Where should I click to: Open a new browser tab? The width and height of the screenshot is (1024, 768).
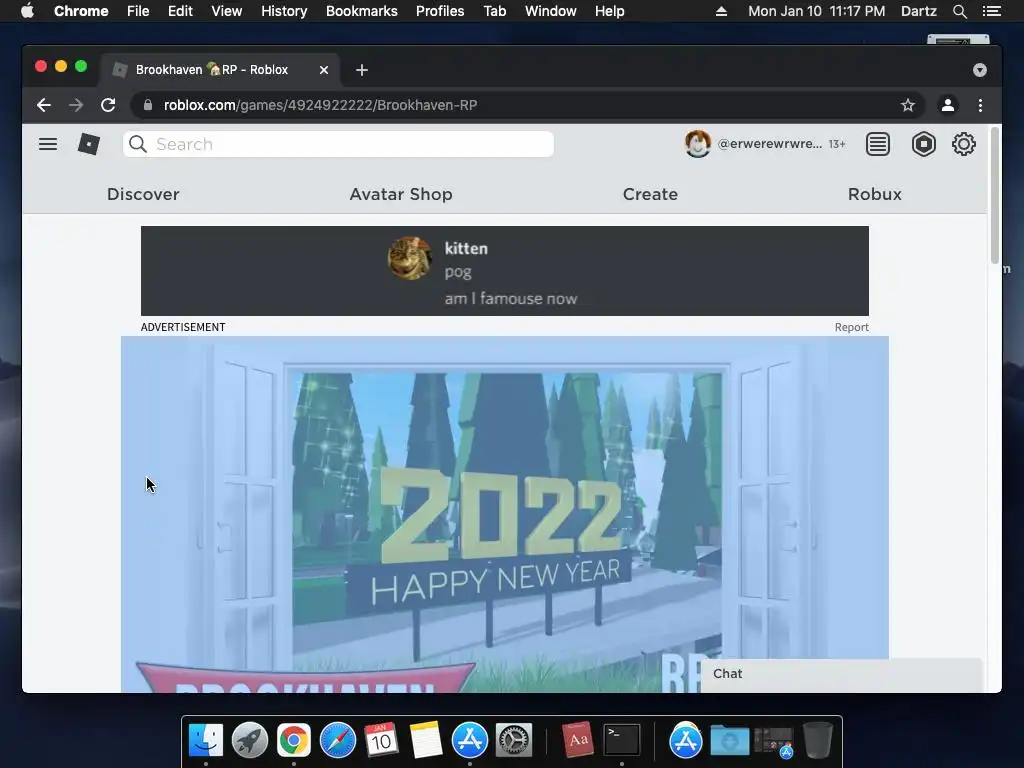click(362, 70)
